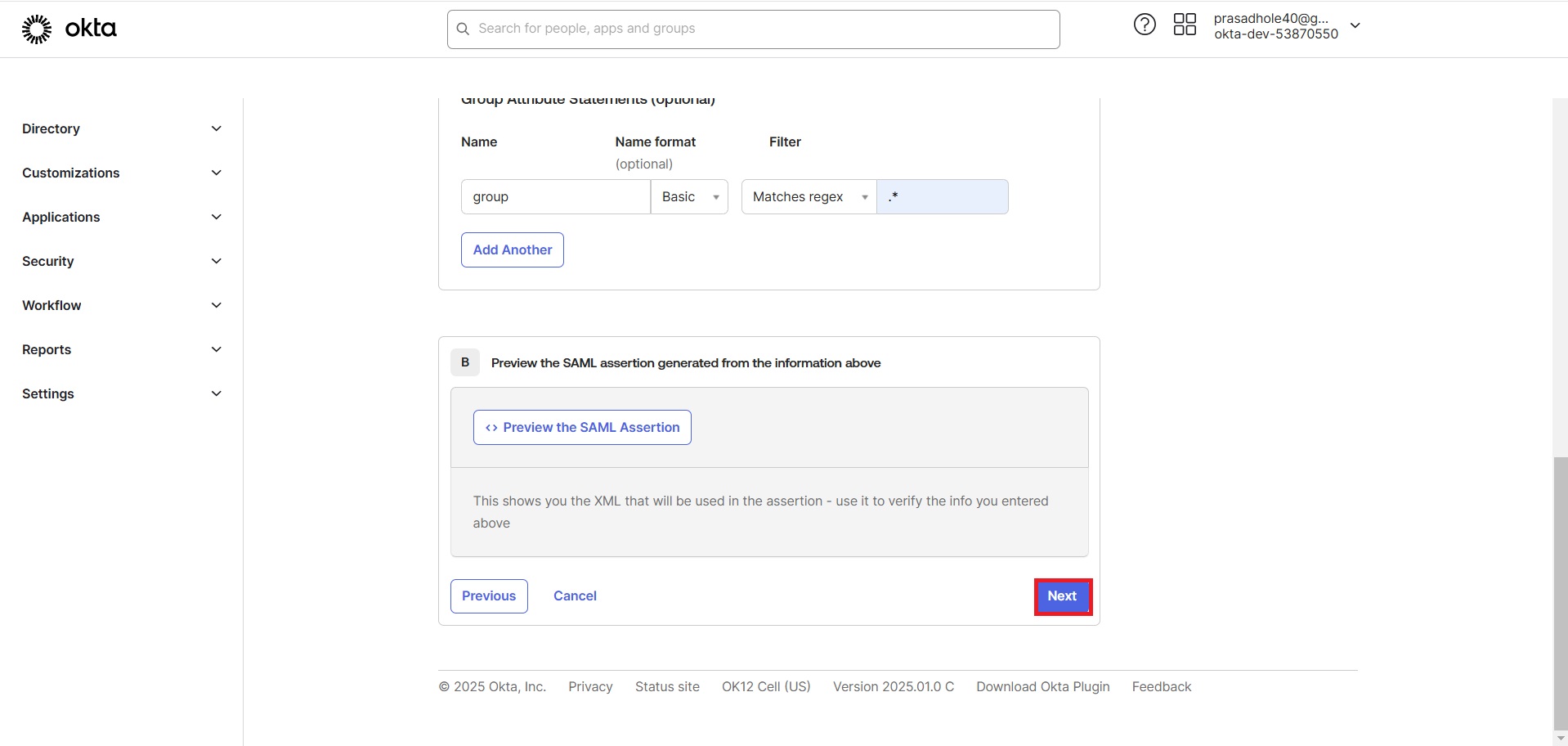Click the Previous button
Screen dimensions: 1568x746
[x=488, y=595]
